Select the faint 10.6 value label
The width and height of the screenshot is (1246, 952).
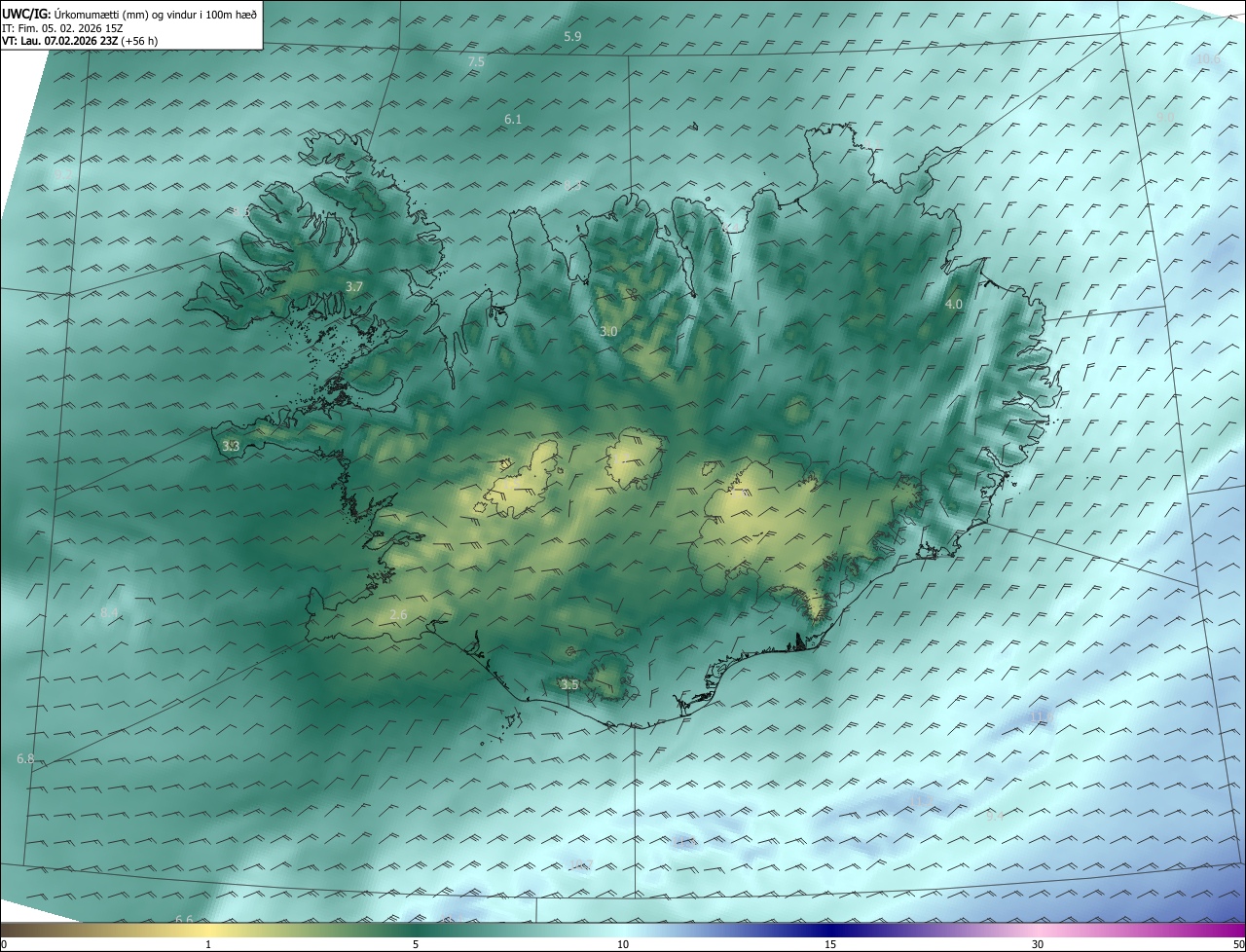point(1208,58)
